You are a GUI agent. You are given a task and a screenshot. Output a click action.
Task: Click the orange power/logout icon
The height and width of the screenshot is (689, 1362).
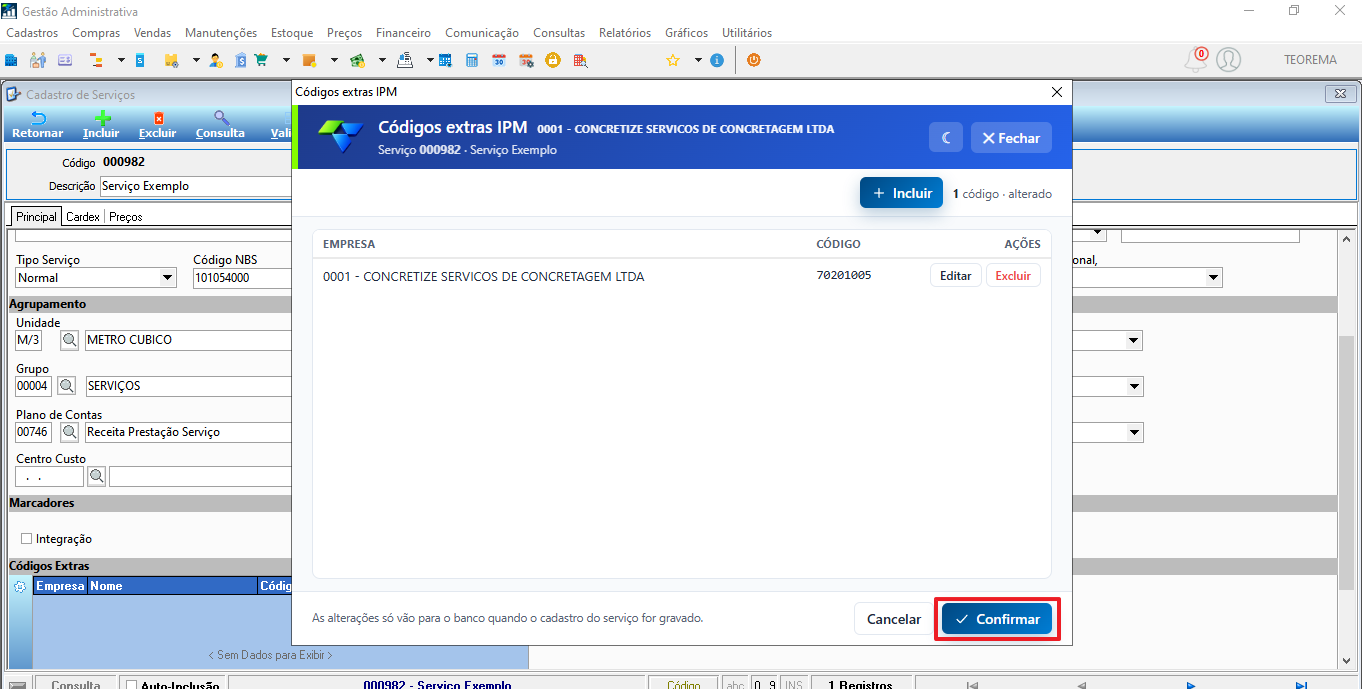point(754,60)
